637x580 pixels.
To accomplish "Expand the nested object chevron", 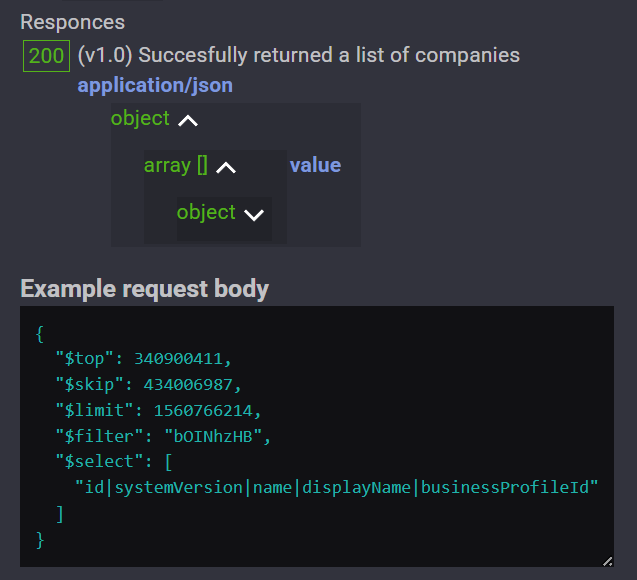I will tap(254, 214).
